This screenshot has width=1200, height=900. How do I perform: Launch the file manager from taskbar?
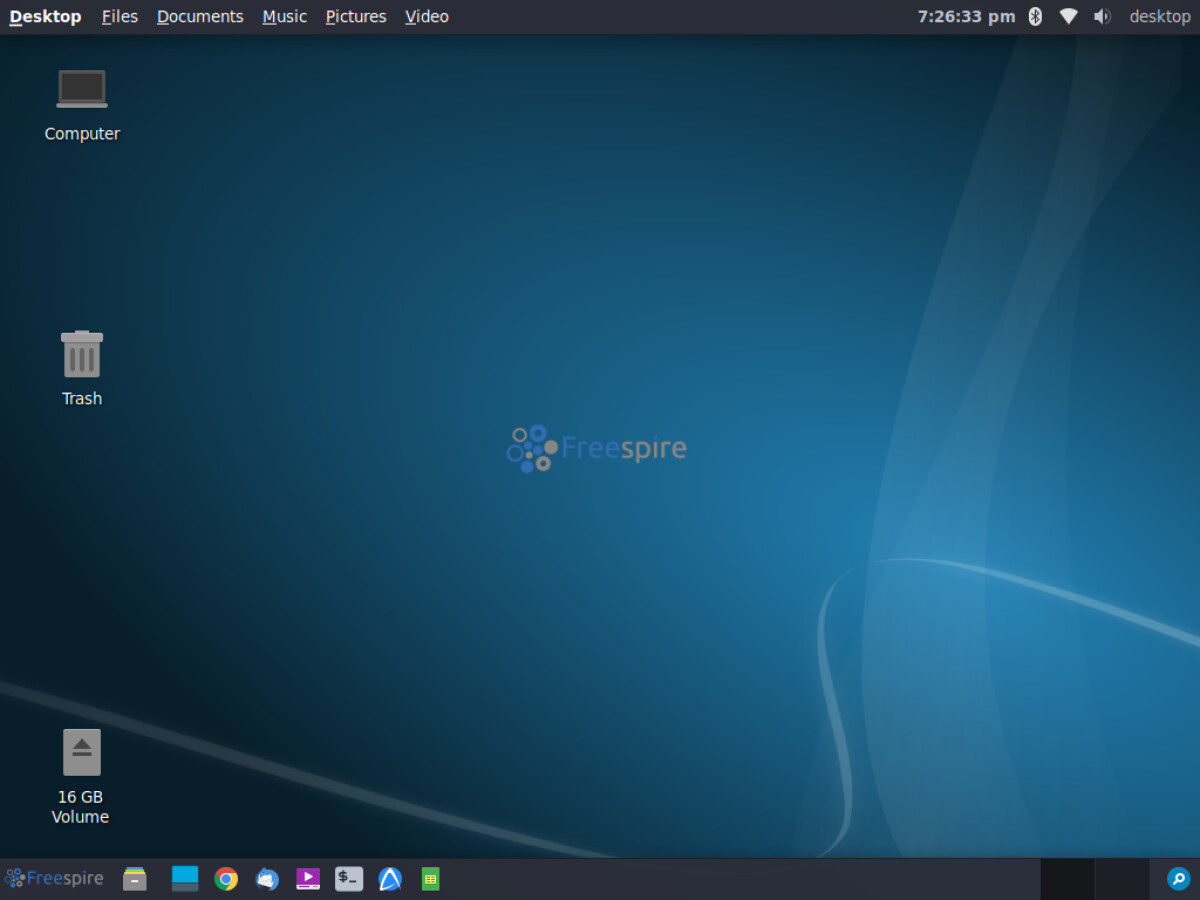click(135, 879)
